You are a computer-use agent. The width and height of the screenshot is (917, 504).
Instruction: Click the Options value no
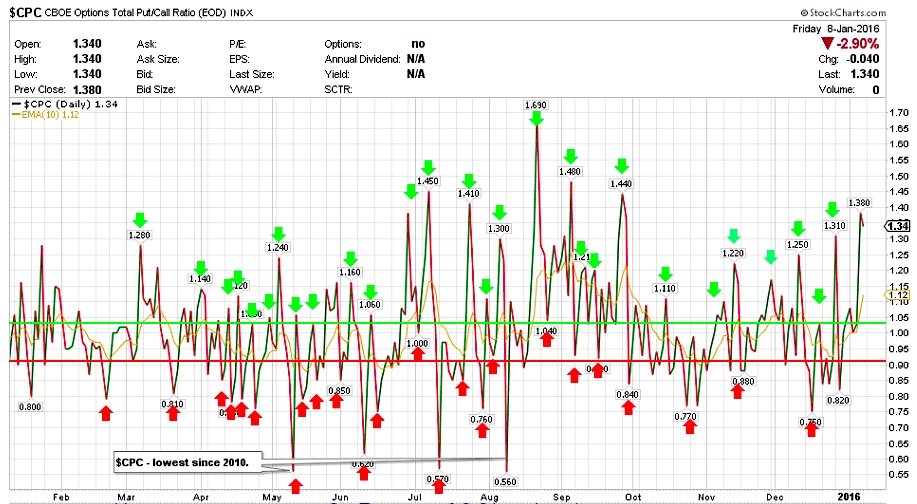[x=418, y=44]
